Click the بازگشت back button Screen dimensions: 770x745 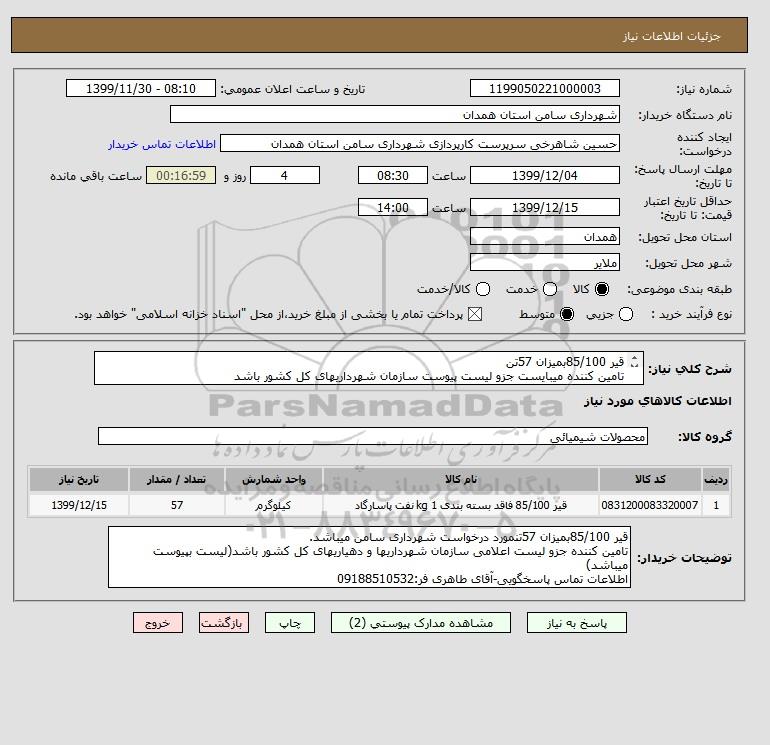click(224, 623)
